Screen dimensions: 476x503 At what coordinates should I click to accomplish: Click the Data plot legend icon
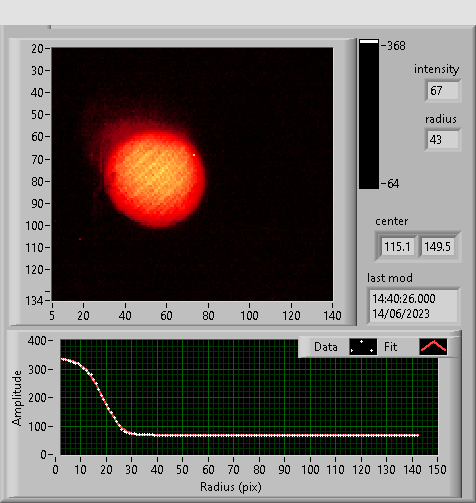pyautogui.click(x=363, y=347)
